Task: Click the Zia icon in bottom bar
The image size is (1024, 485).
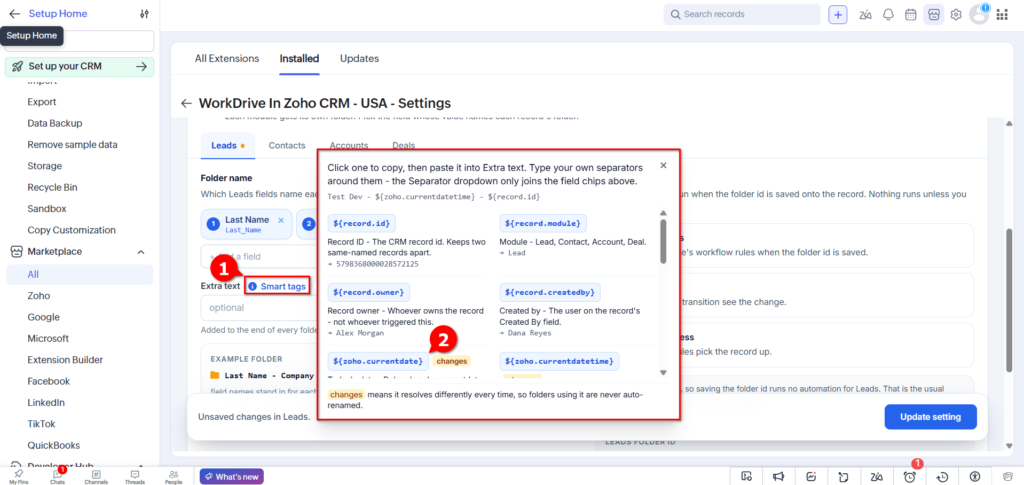Action: (x=876, y=477)
